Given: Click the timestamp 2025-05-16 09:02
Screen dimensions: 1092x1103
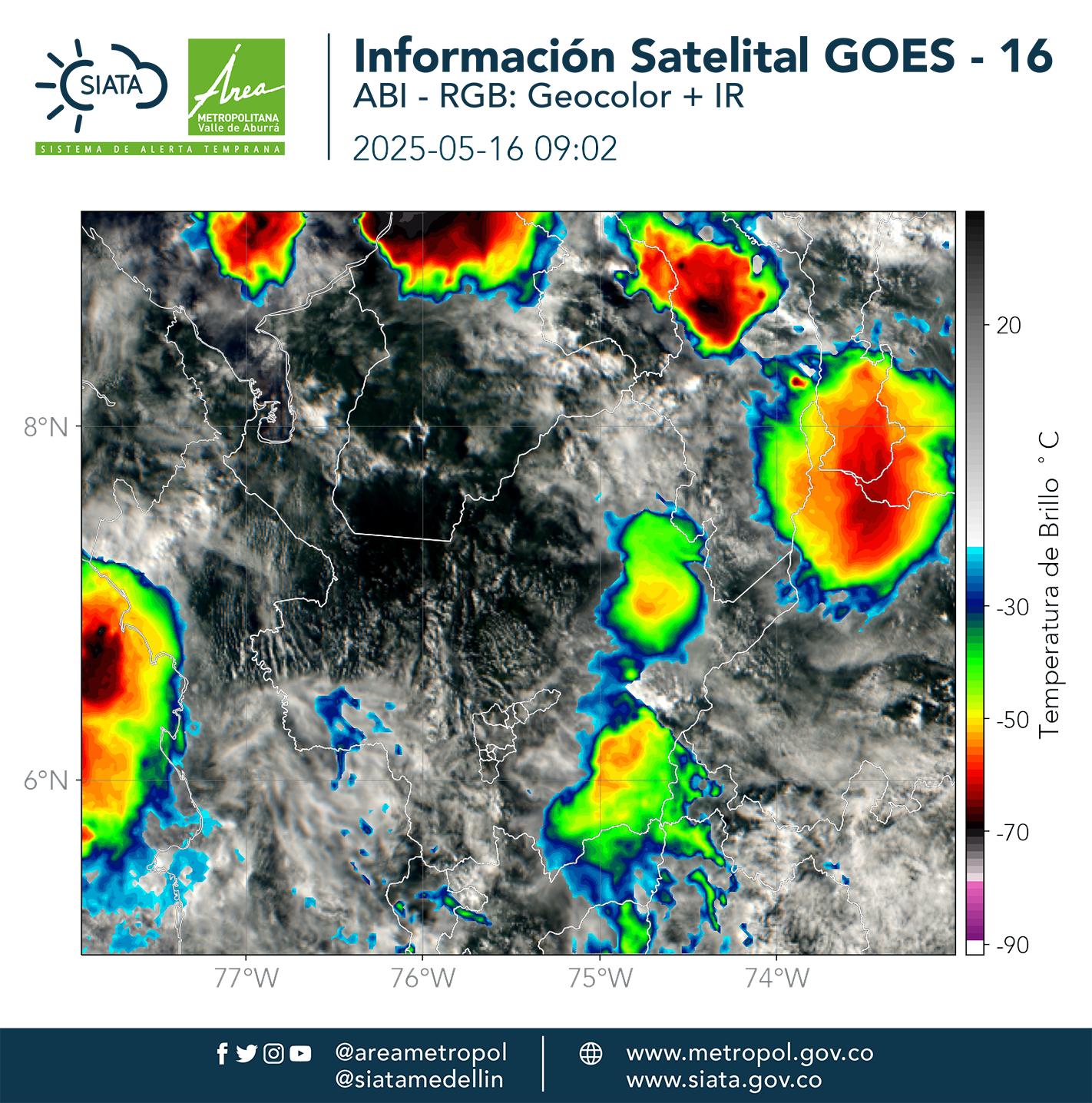Looking at the screenshot, I should point(485,148).
